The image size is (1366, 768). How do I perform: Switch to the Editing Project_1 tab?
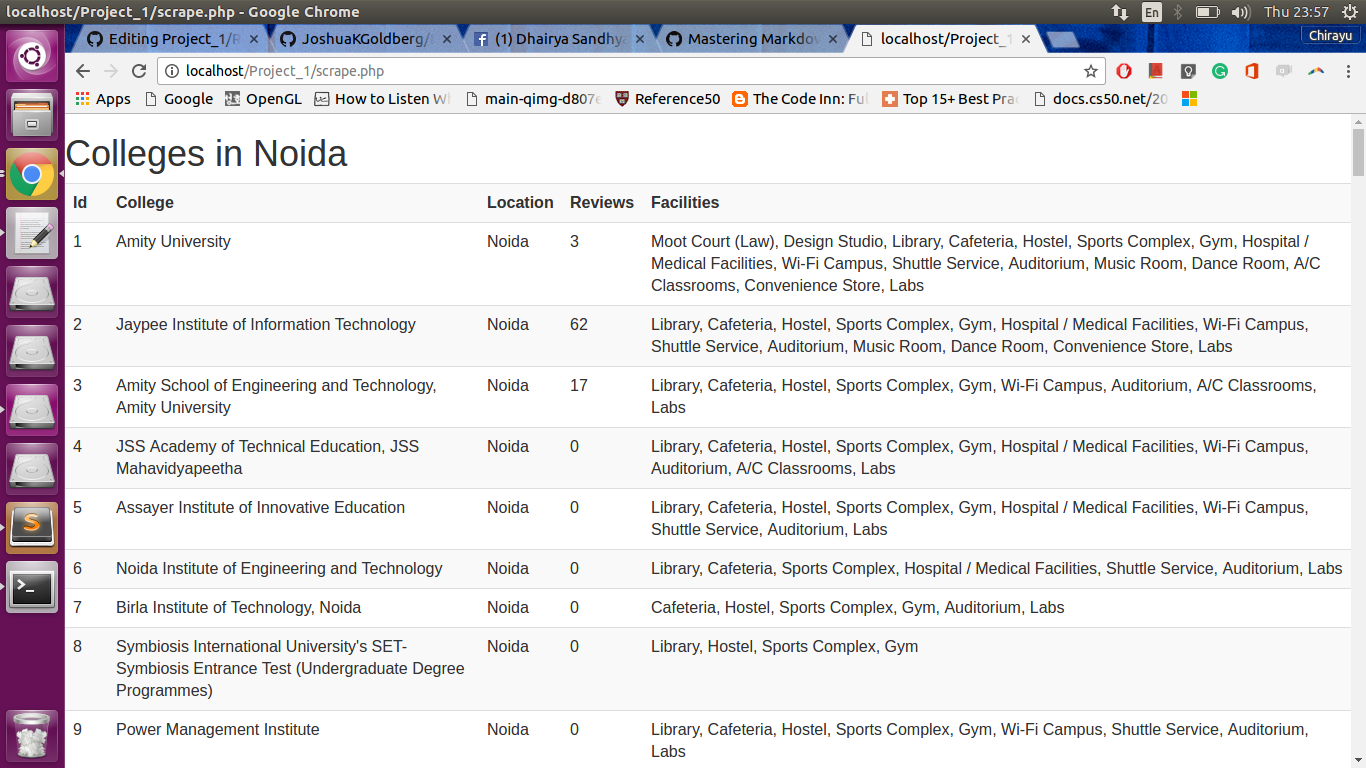[170, 39]
